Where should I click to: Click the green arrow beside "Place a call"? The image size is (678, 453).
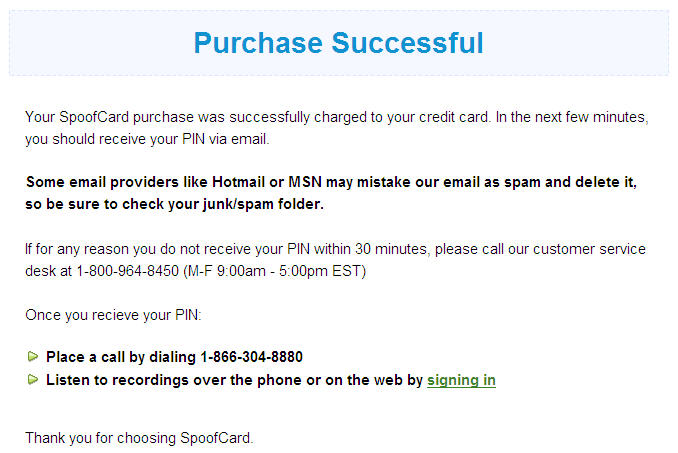[x=33, y=356]
